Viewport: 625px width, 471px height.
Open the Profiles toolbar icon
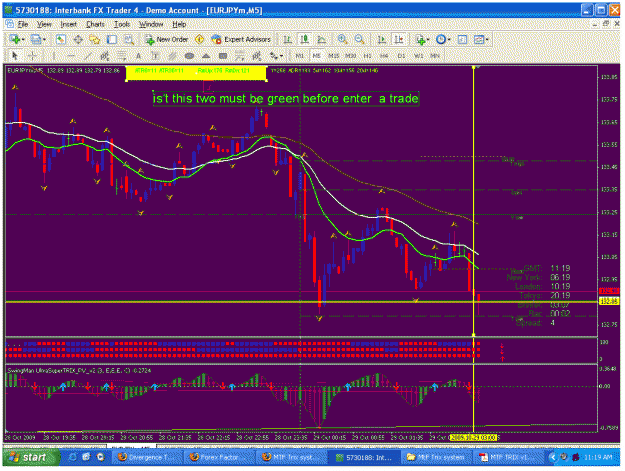click(x=35, y=39)
